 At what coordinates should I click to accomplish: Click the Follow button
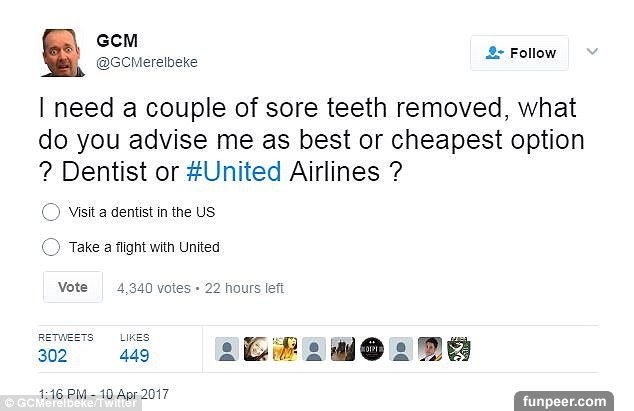[519, 53]
